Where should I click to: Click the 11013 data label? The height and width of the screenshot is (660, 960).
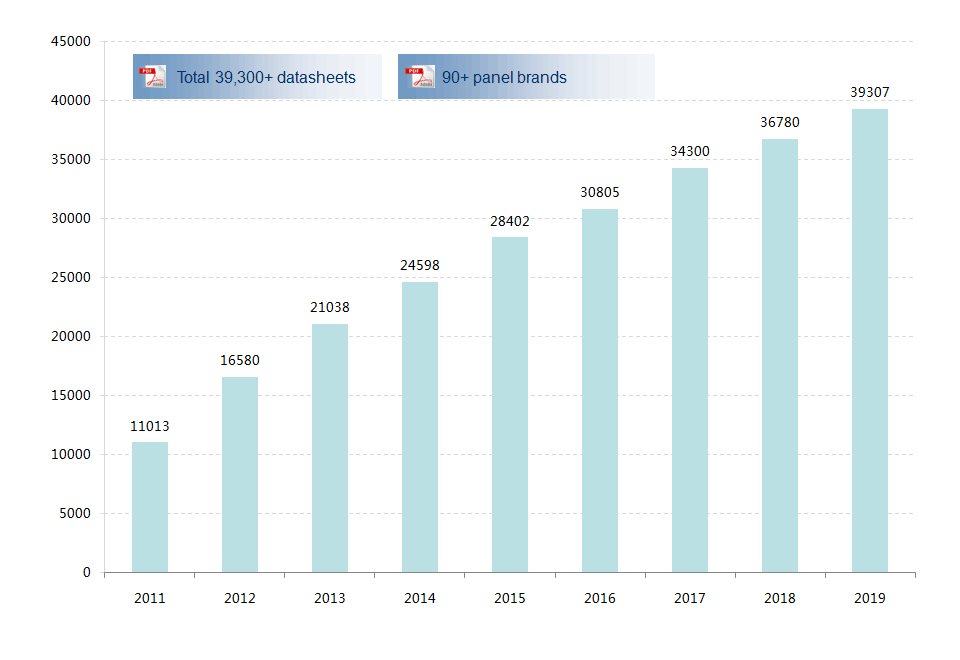[150, 426]
